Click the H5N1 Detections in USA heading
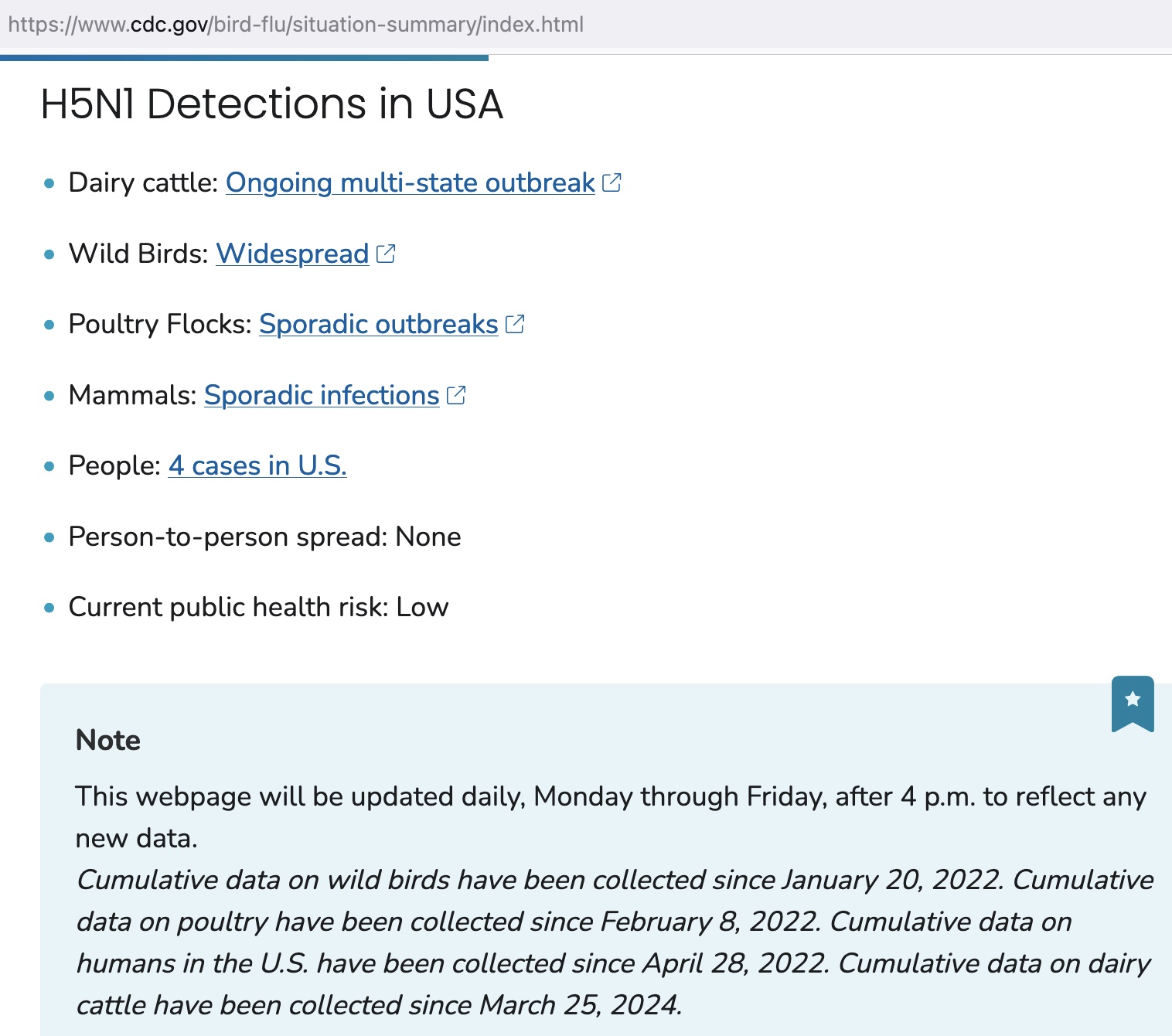The image size is (1172, 1036). click(271, 104)
